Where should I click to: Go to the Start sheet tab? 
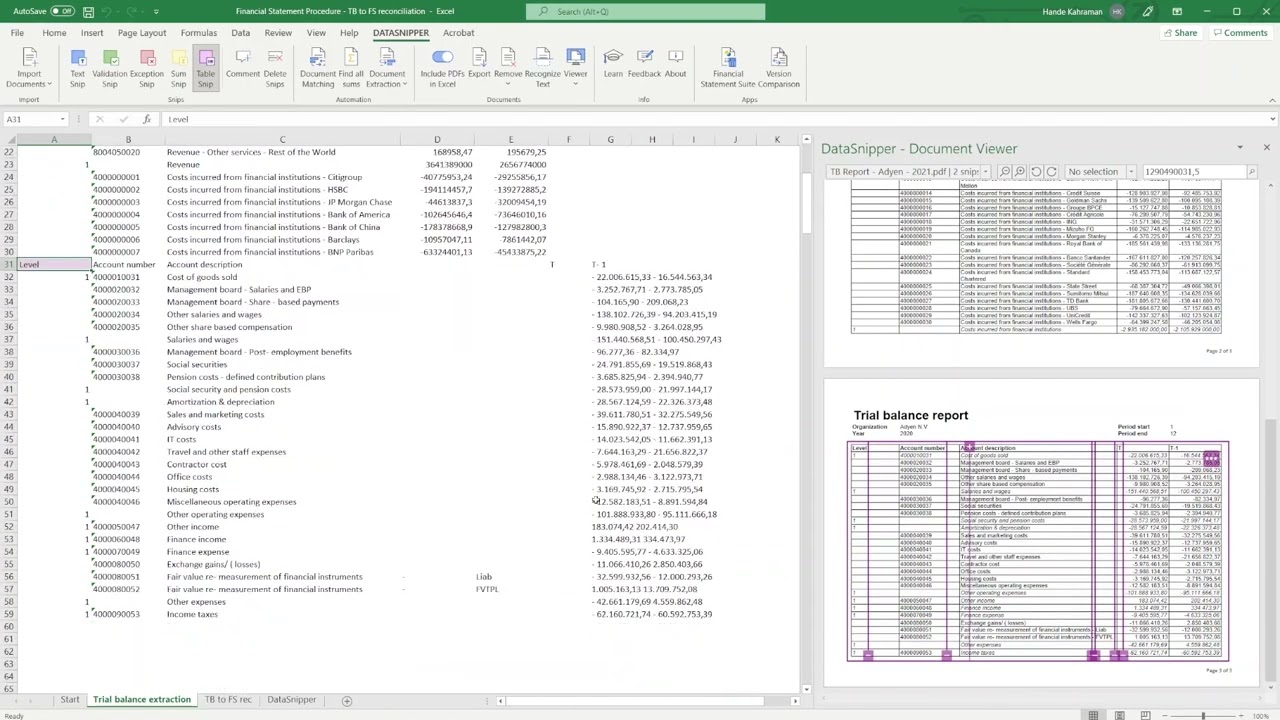click(x=69, y=700)
